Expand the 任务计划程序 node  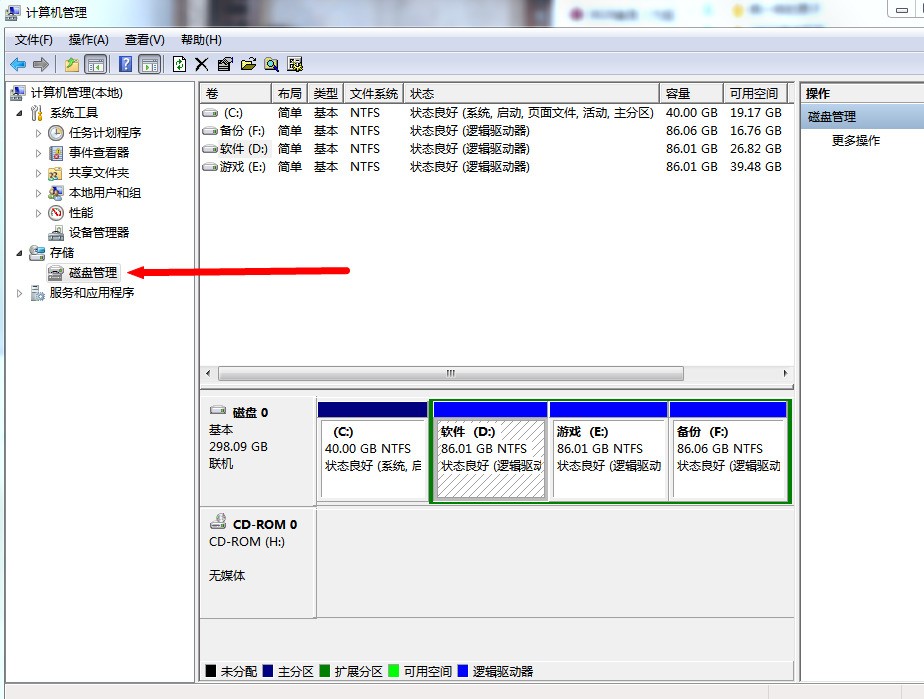(x=38, y=133)
